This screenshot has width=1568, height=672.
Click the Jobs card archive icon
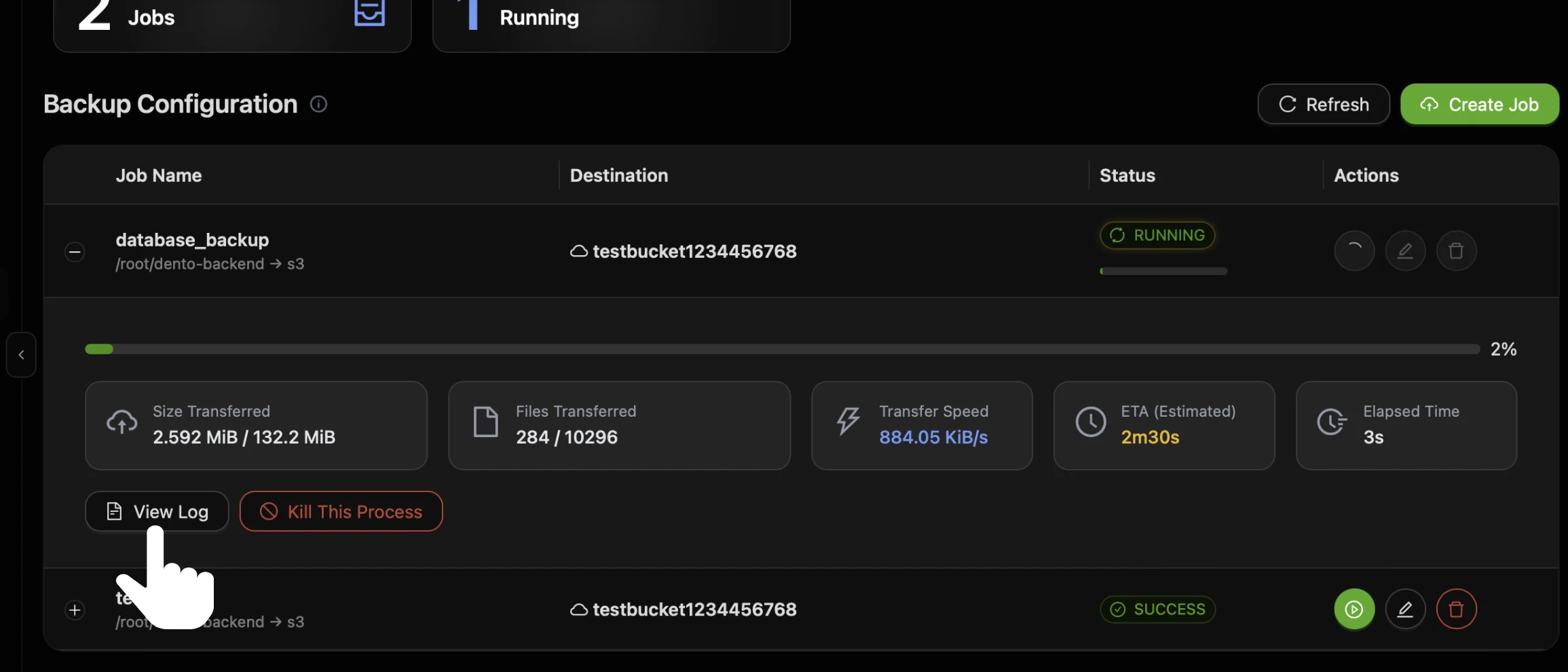[x=370, y=12]
